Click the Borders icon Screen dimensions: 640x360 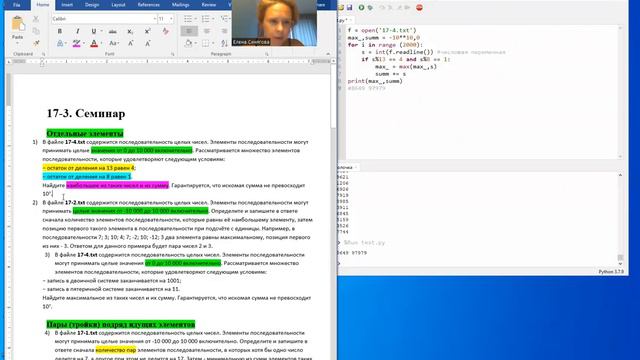point(205,43)
